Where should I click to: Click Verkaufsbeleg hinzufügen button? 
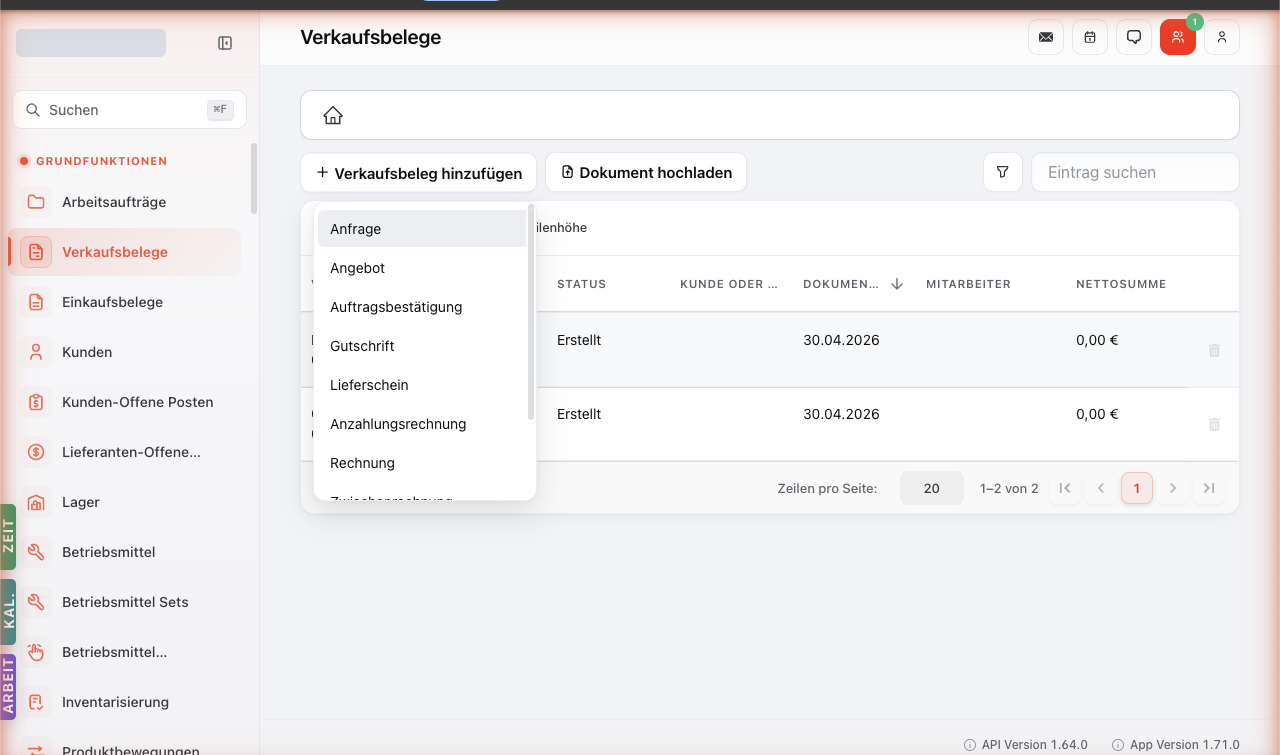418,172
